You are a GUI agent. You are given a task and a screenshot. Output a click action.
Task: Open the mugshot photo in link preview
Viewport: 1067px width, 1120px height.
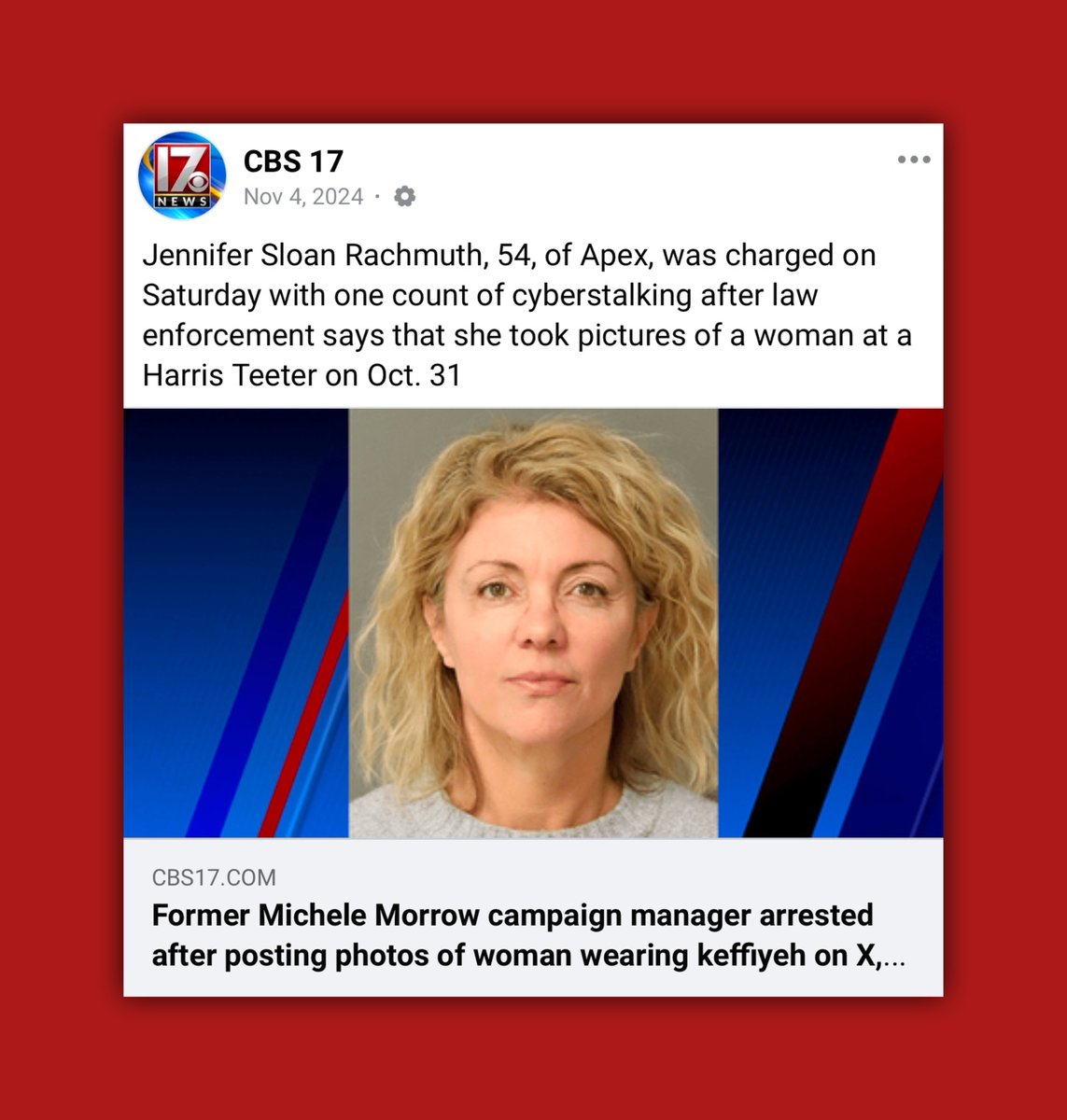click(533, 623)
